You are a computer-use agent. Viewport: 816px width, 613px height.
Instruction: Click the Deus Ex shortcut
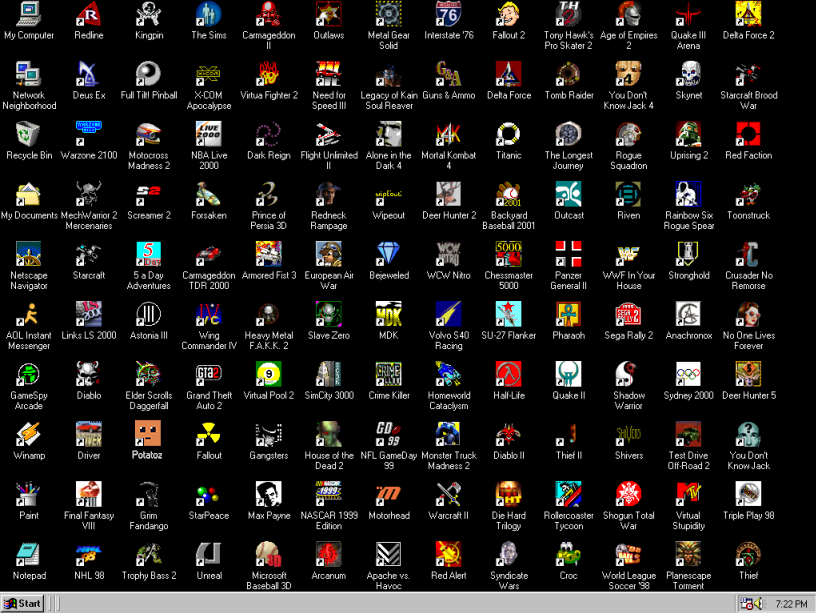click(89, 74)
